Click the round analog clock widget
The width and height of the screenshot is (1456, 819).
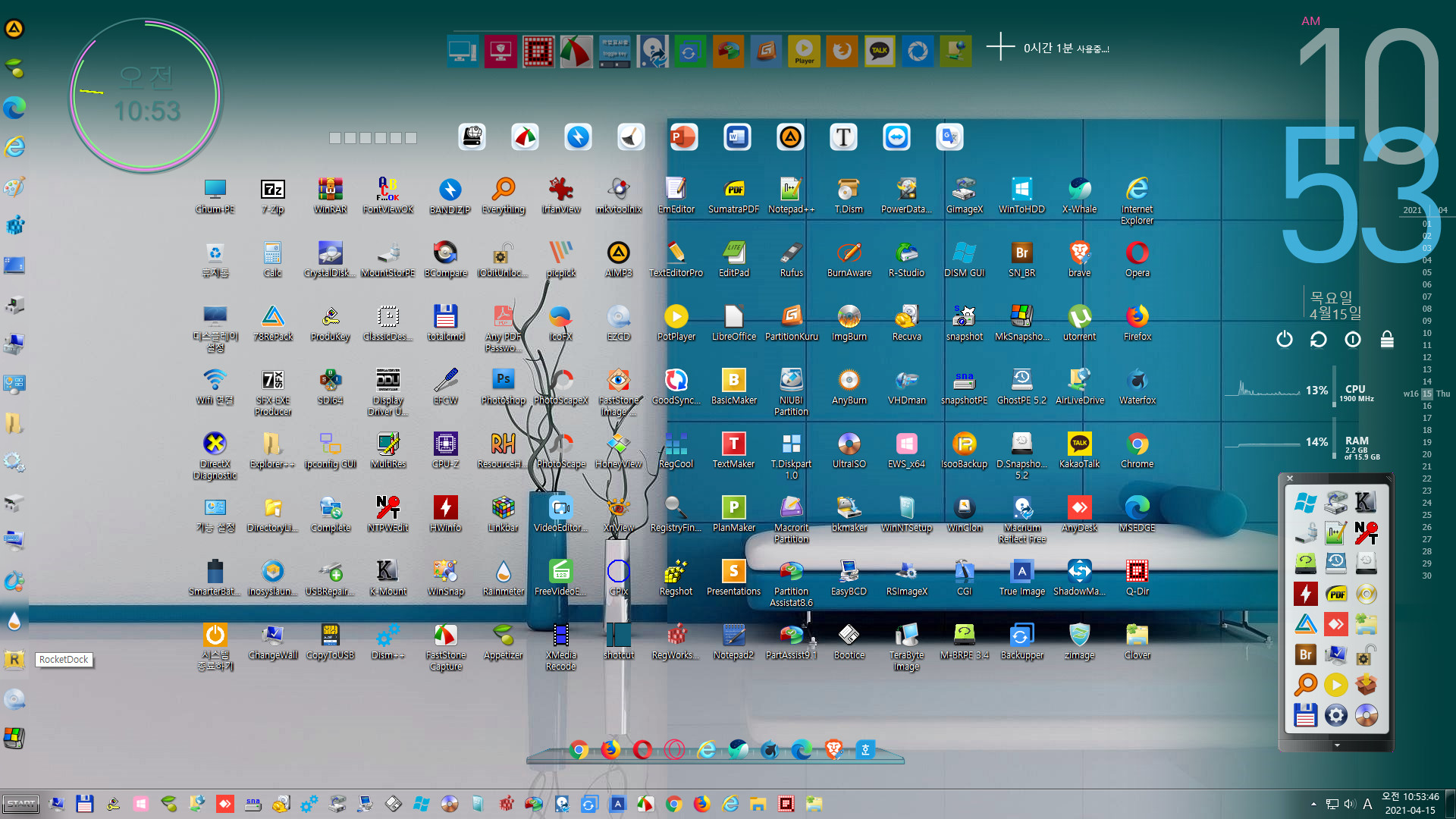146,95
